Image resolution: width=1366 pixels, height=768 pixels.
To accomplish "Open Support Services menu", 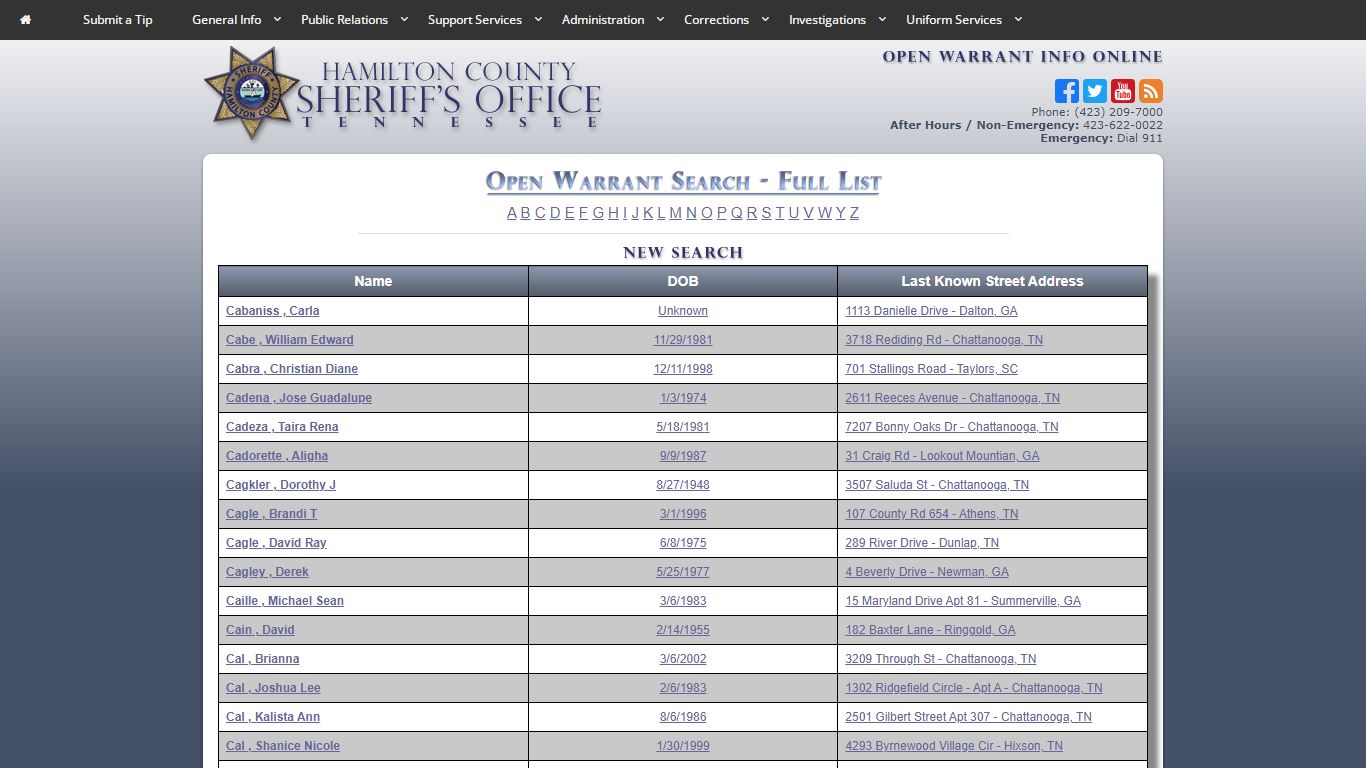I will click(475, 19).
